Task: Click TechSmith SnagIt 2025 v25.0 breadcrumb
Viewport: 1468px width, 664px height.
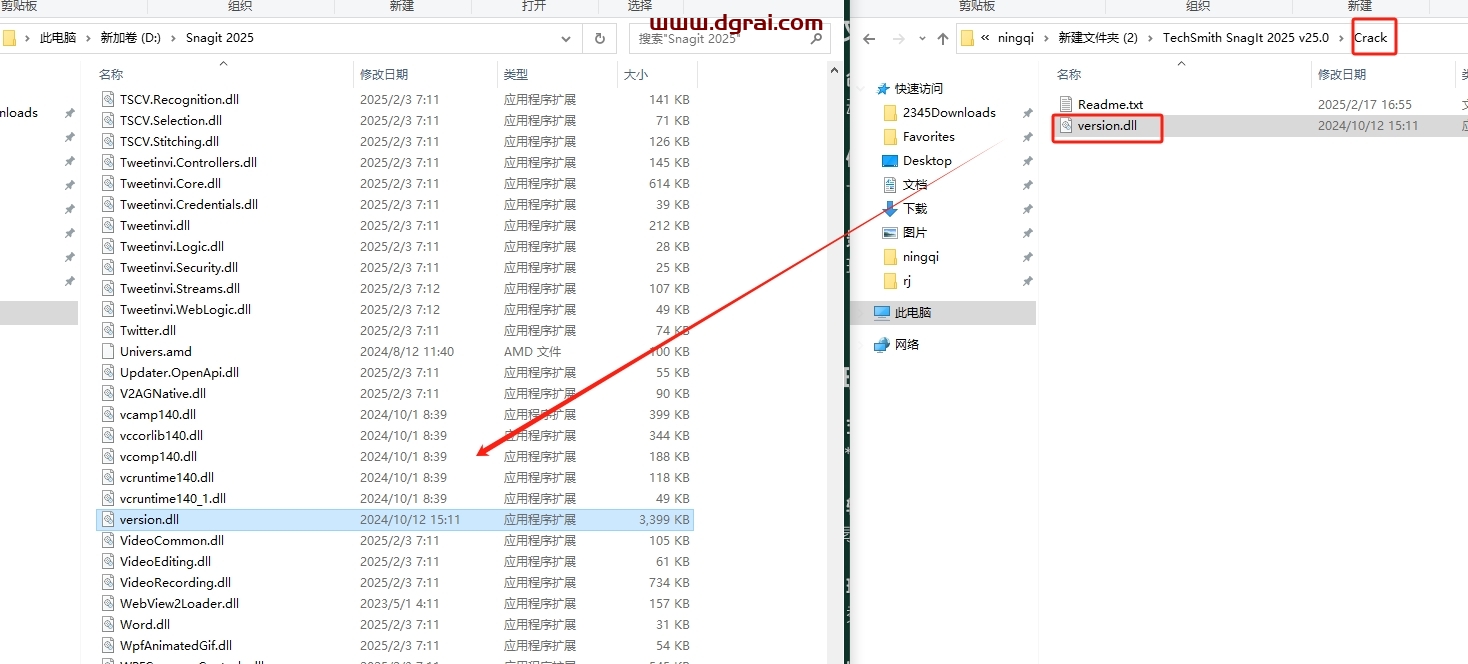Action: (x=1246, y=38)
